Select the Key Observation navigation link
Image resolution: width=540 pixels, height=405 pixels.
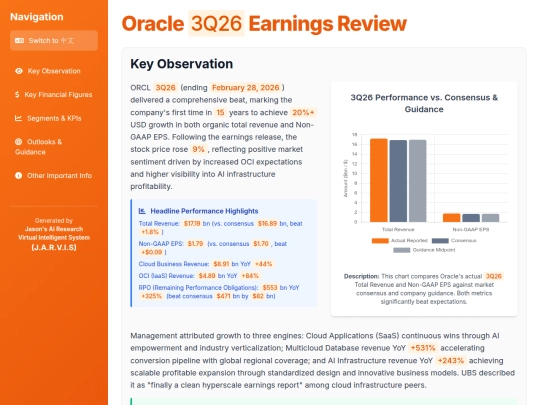(x=54, y=71)
